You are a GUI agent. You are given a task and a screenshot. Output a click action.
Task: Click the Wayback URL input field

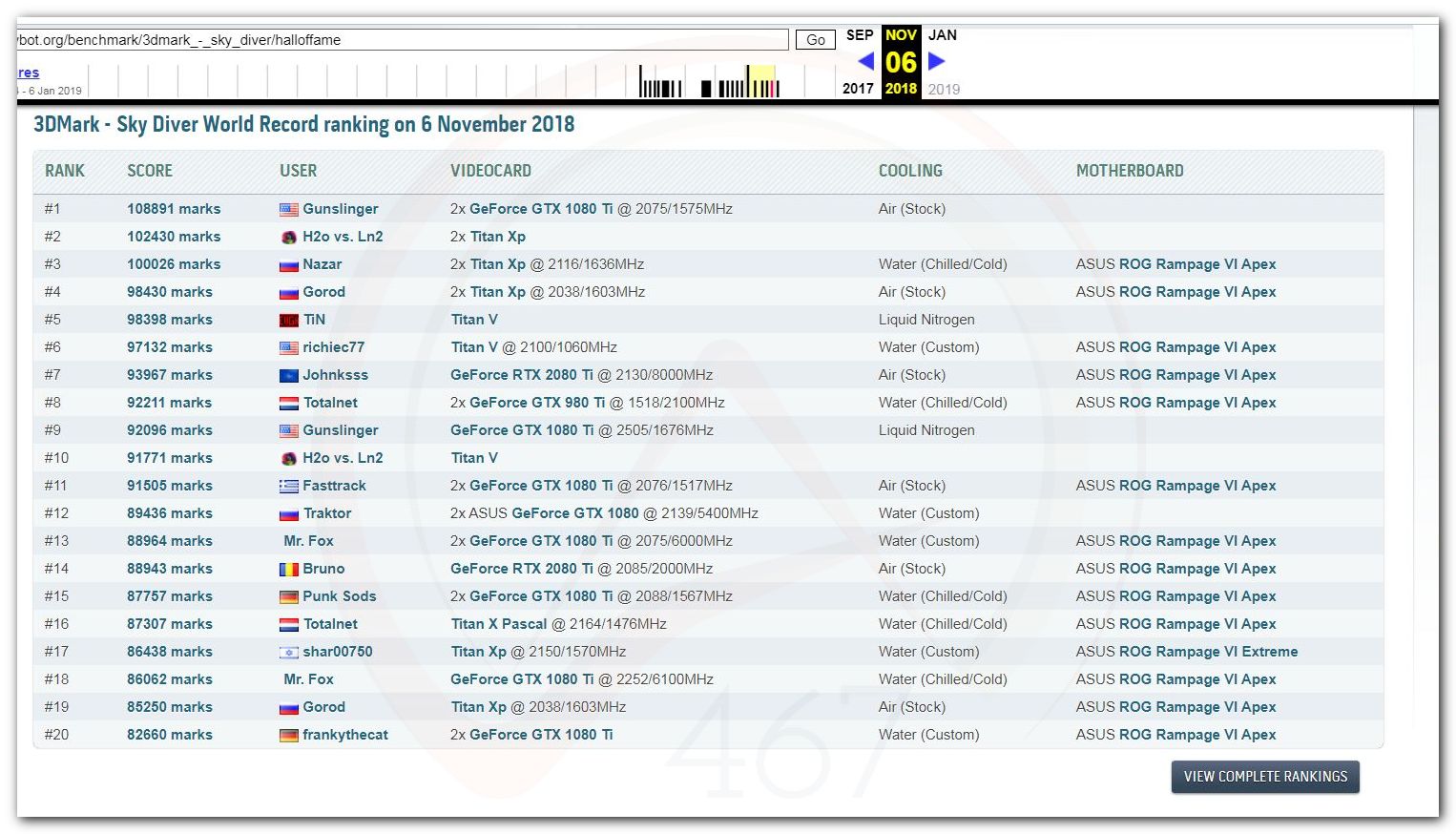tap(403, 40)
